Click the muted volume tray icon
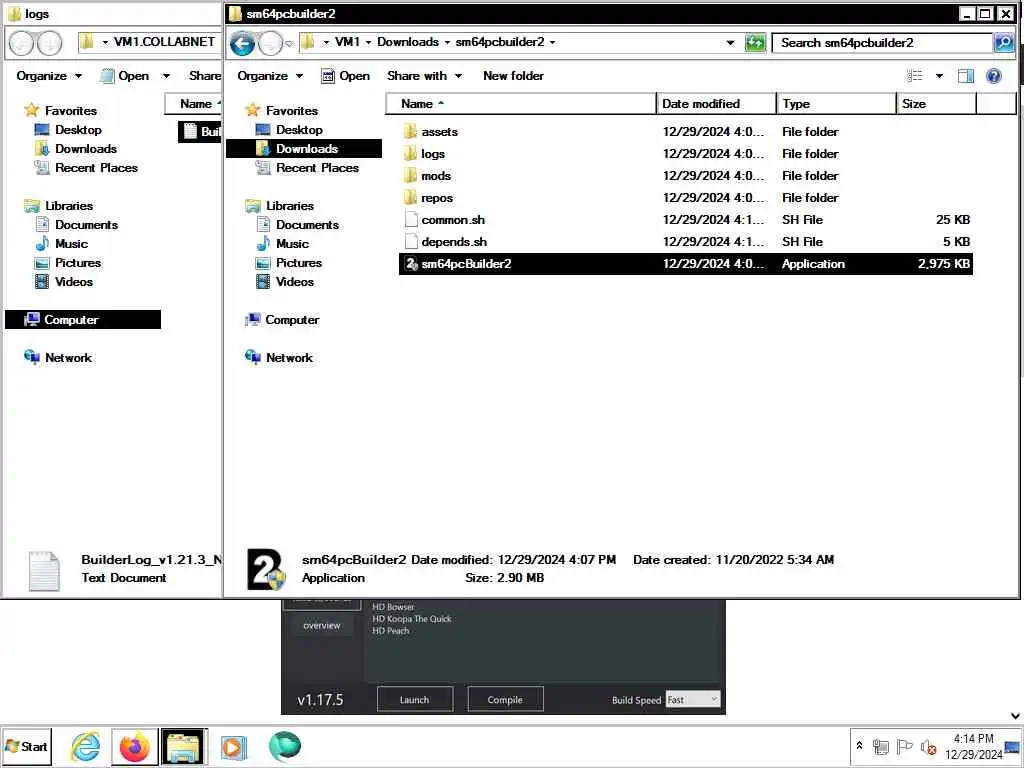This screenshot has height=768, width=1024. pyautogui.click(x=928, y=746)
